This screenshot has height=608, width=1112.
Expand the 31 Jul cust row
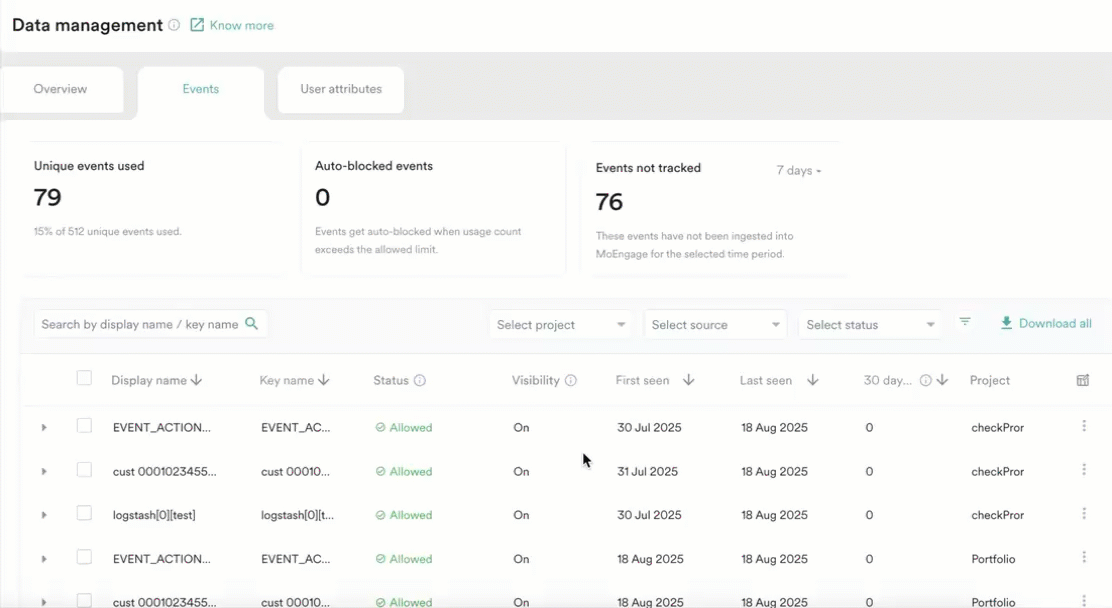[44, 472]
